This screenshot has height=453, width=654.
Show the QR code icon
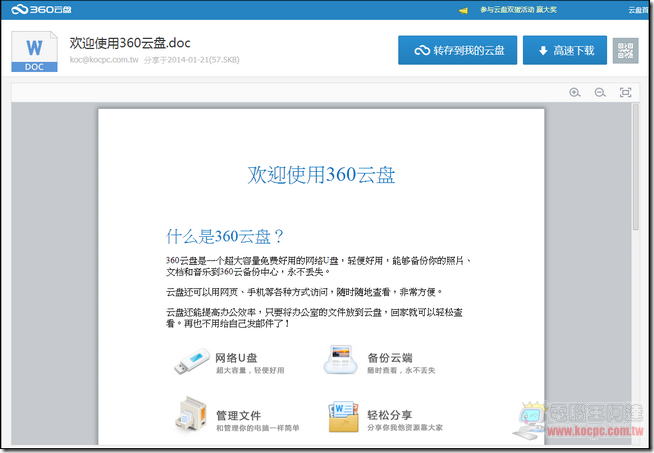click(625, 50)
